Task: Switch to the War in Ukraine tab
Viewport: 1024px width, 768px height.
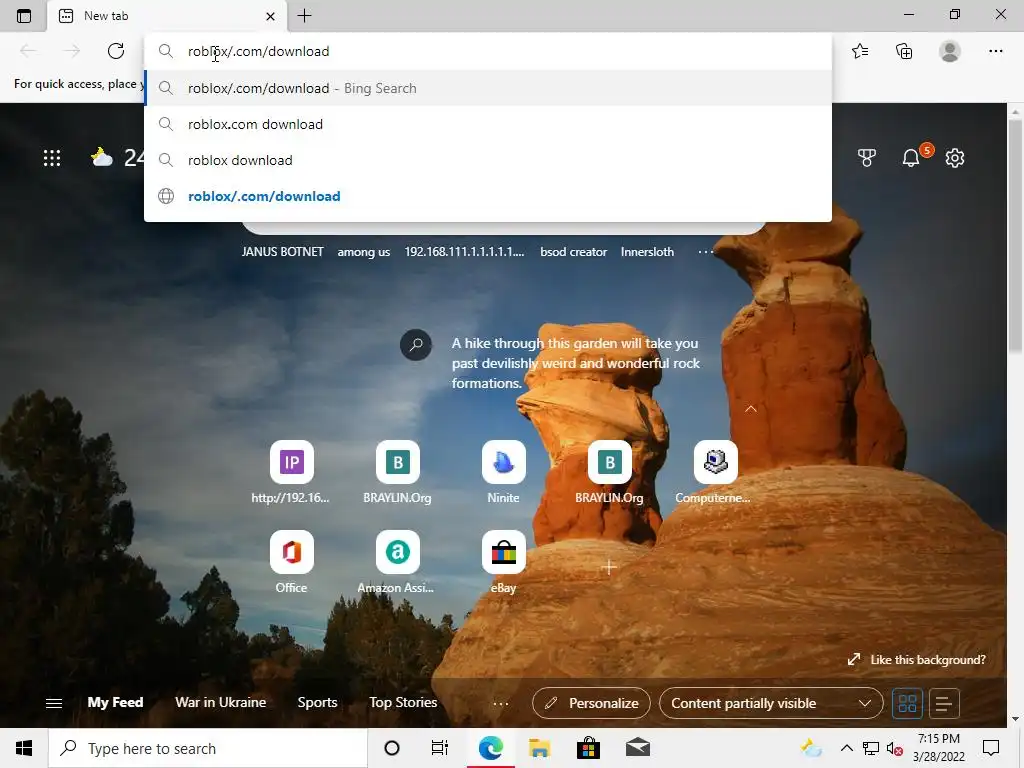Action: 221,703
